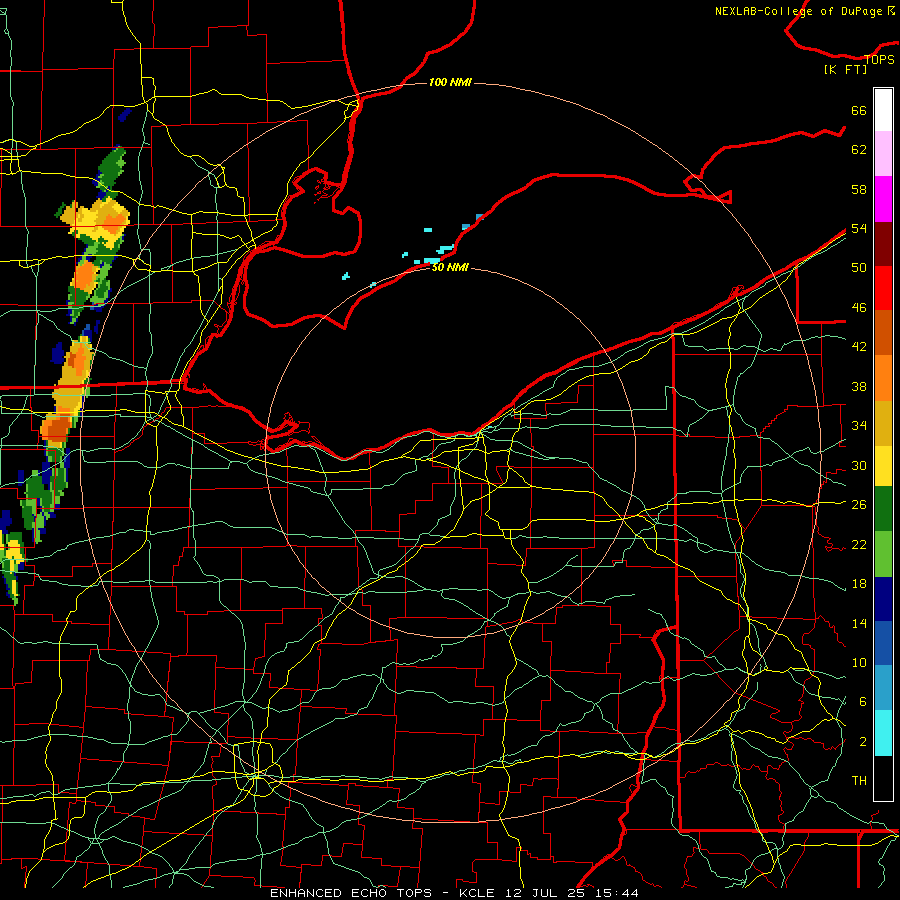900x900 pixels.
Task: Click the burnt orange 46 kft legend swatch
Action: pyautogui.click(x=883, y=333)
